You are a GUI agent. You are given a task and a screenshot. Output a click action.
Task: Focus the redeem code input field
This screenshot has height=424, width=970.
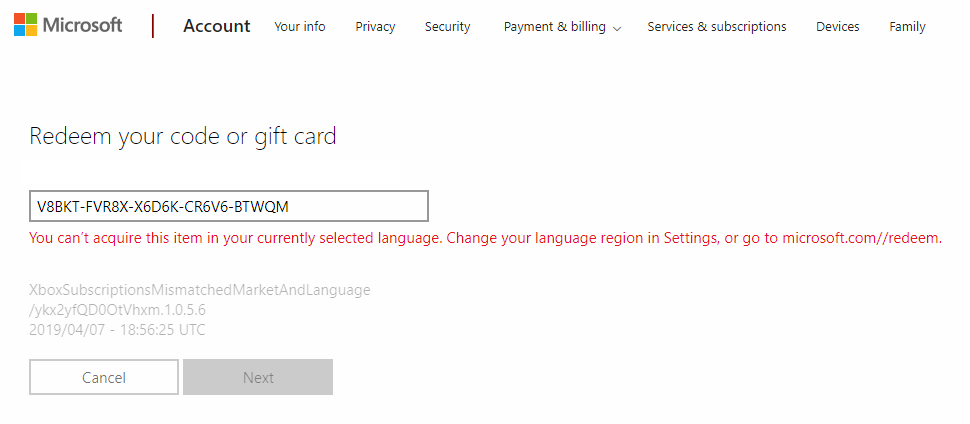229,206
